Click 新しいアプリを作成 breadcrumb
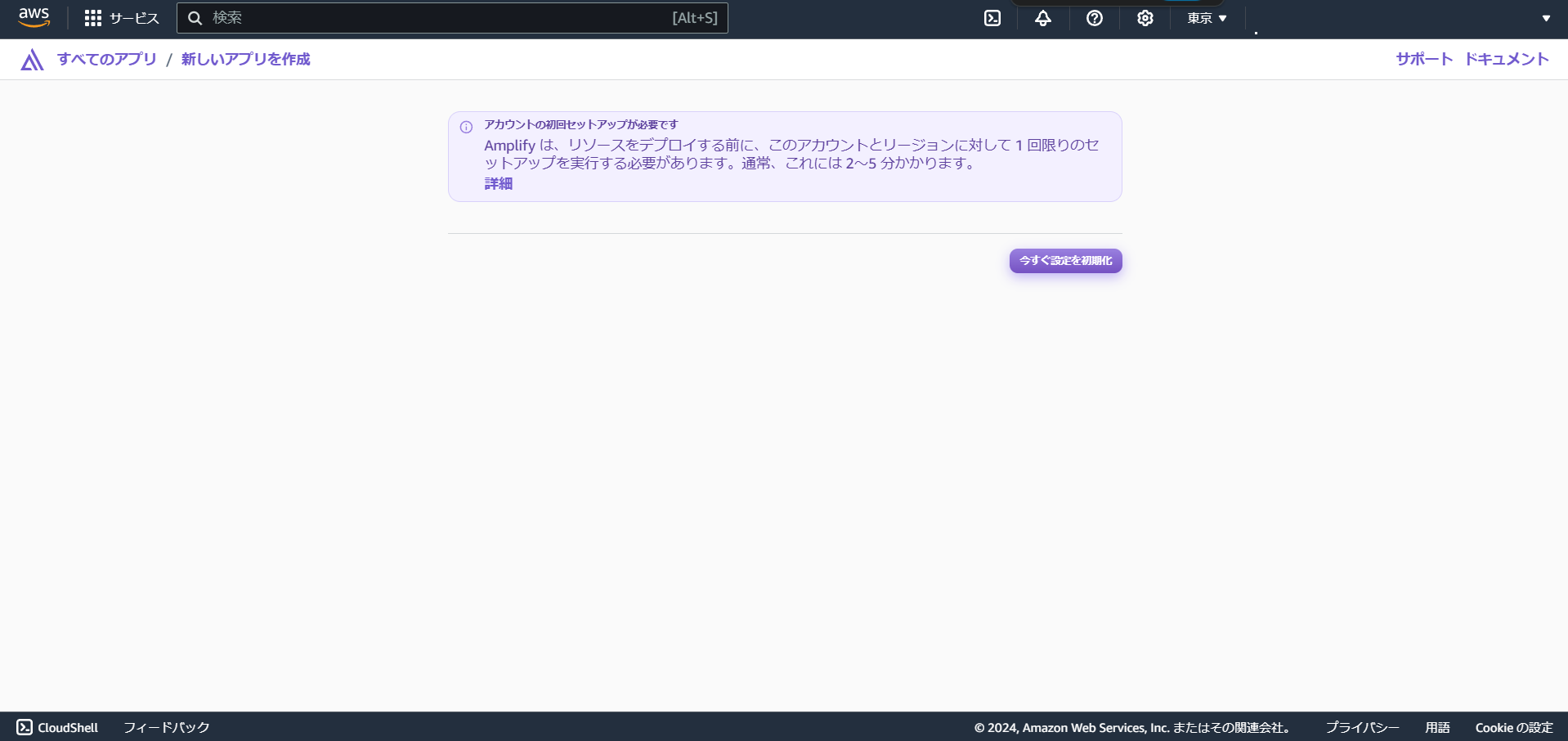 coord(246,59)
